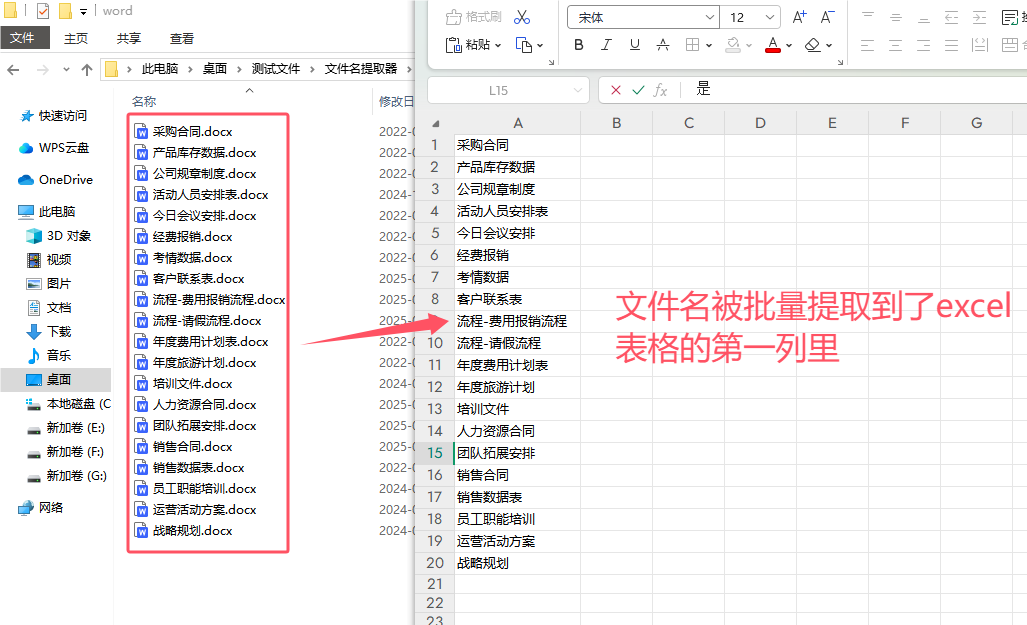This screenshot has height=625, width=1027.
Task: Expand the Eraser clear options arrow
Action: pos(829,45)
